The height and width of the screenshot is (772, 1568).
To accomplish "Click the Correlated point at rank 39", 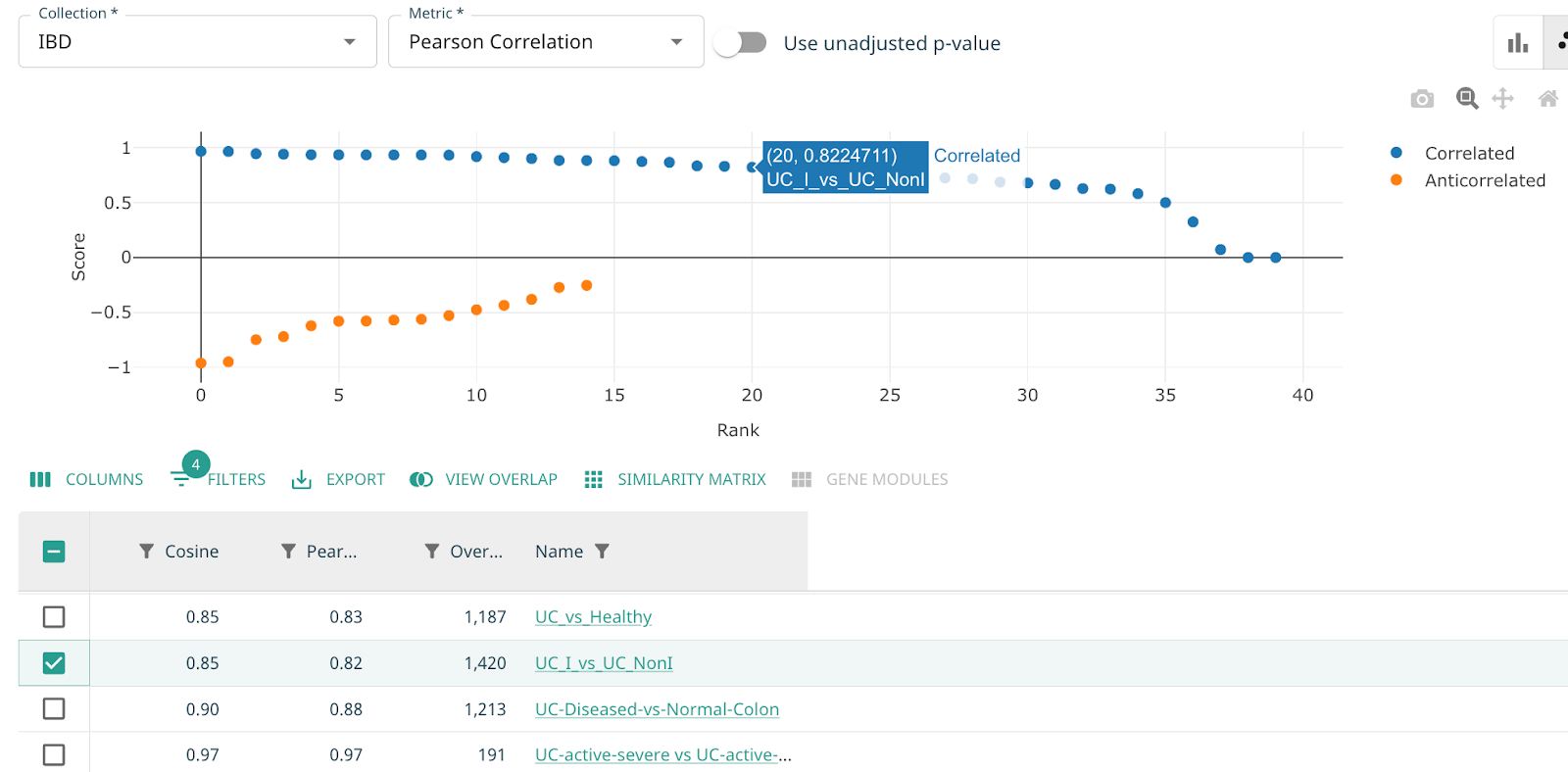I will (x=1276, y=258).
